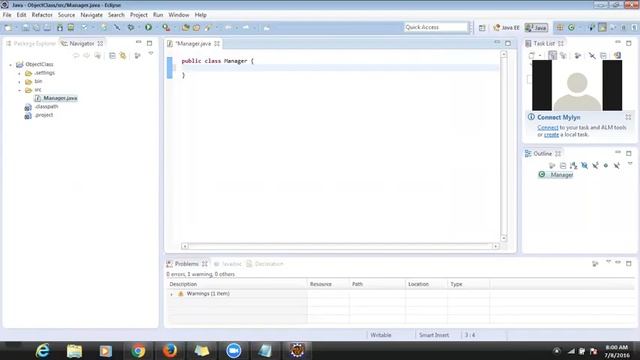
Task: Open the Navigator view menu arrow
Action: pos(151,54)
